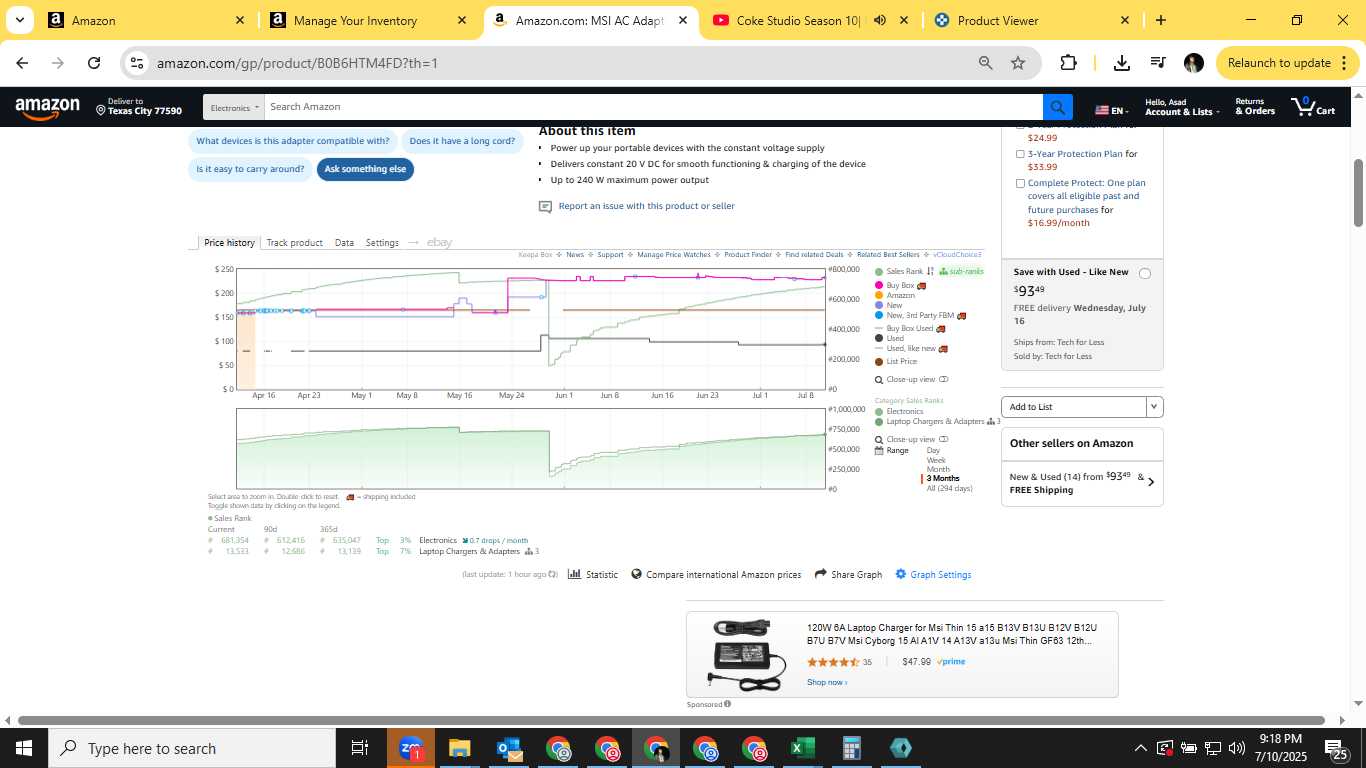Open Returns & Orders link

tap(1255, 106)
